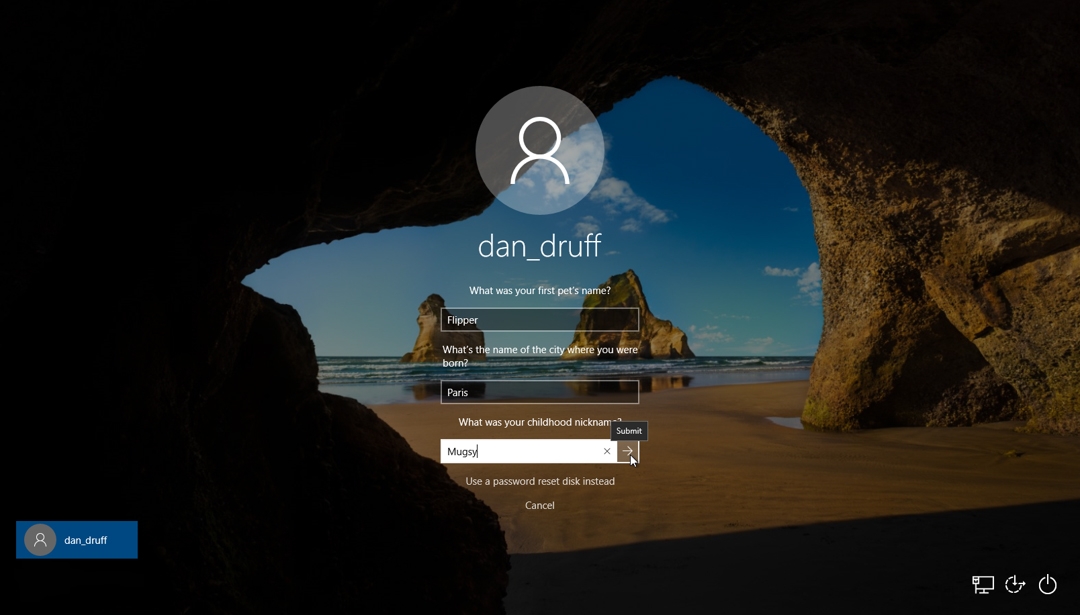Click the Submit tooltip label
Screen dimensions: 1080x615
pyautogui.click(x=629, y=430)
